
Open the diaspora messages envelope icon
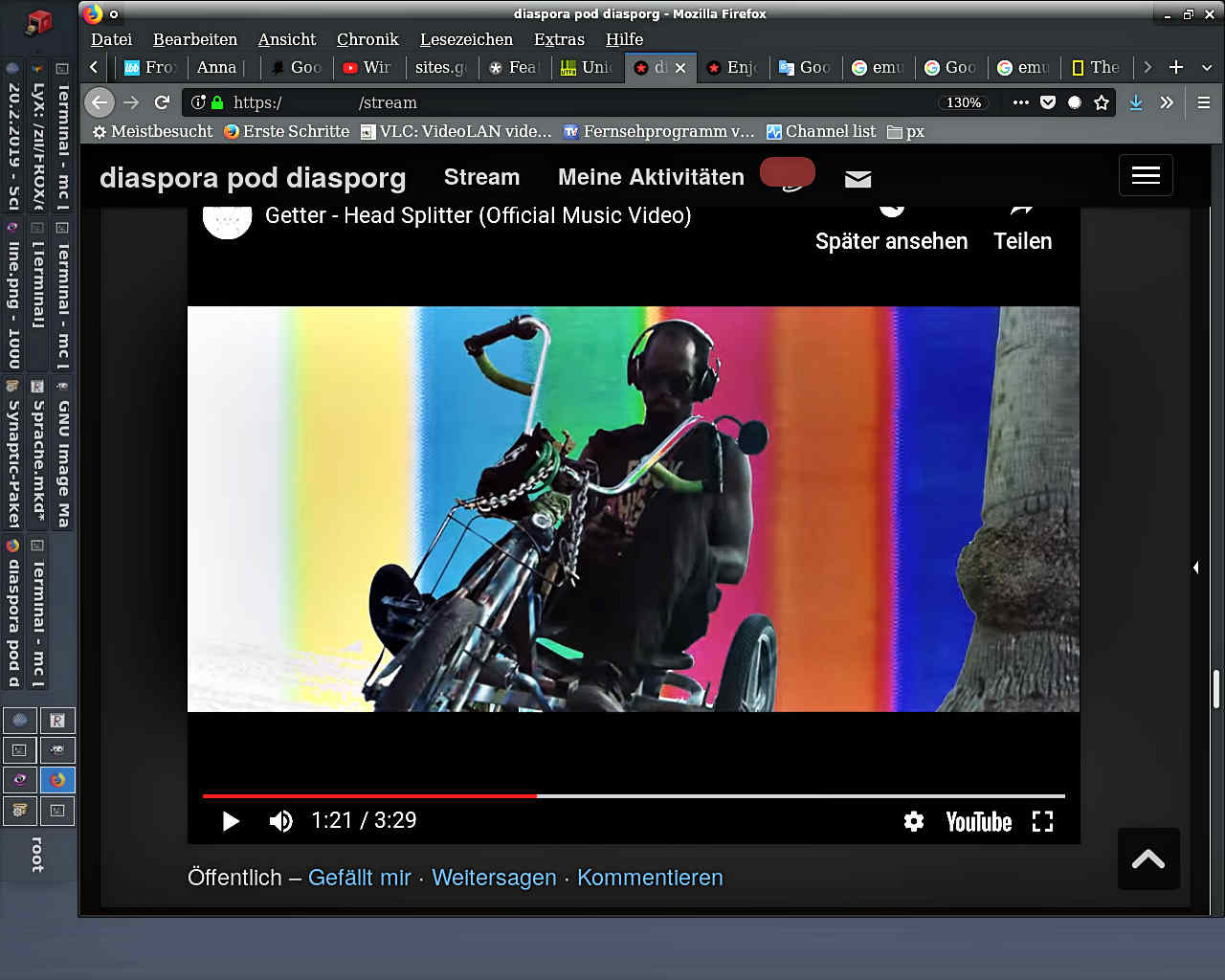click(857, 179)
